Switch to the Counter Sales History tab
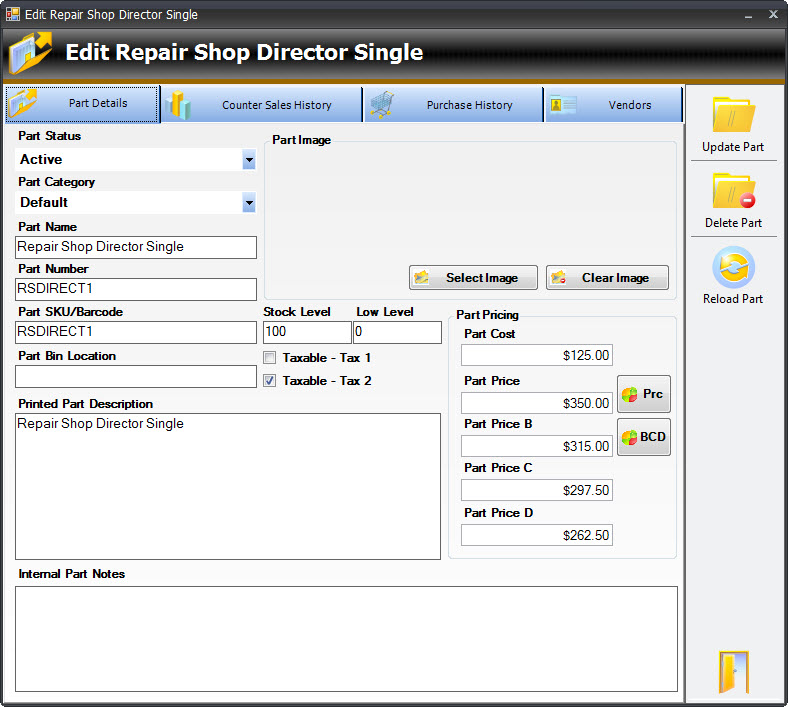This screenshot has width=788, height=707. [262, 105]
